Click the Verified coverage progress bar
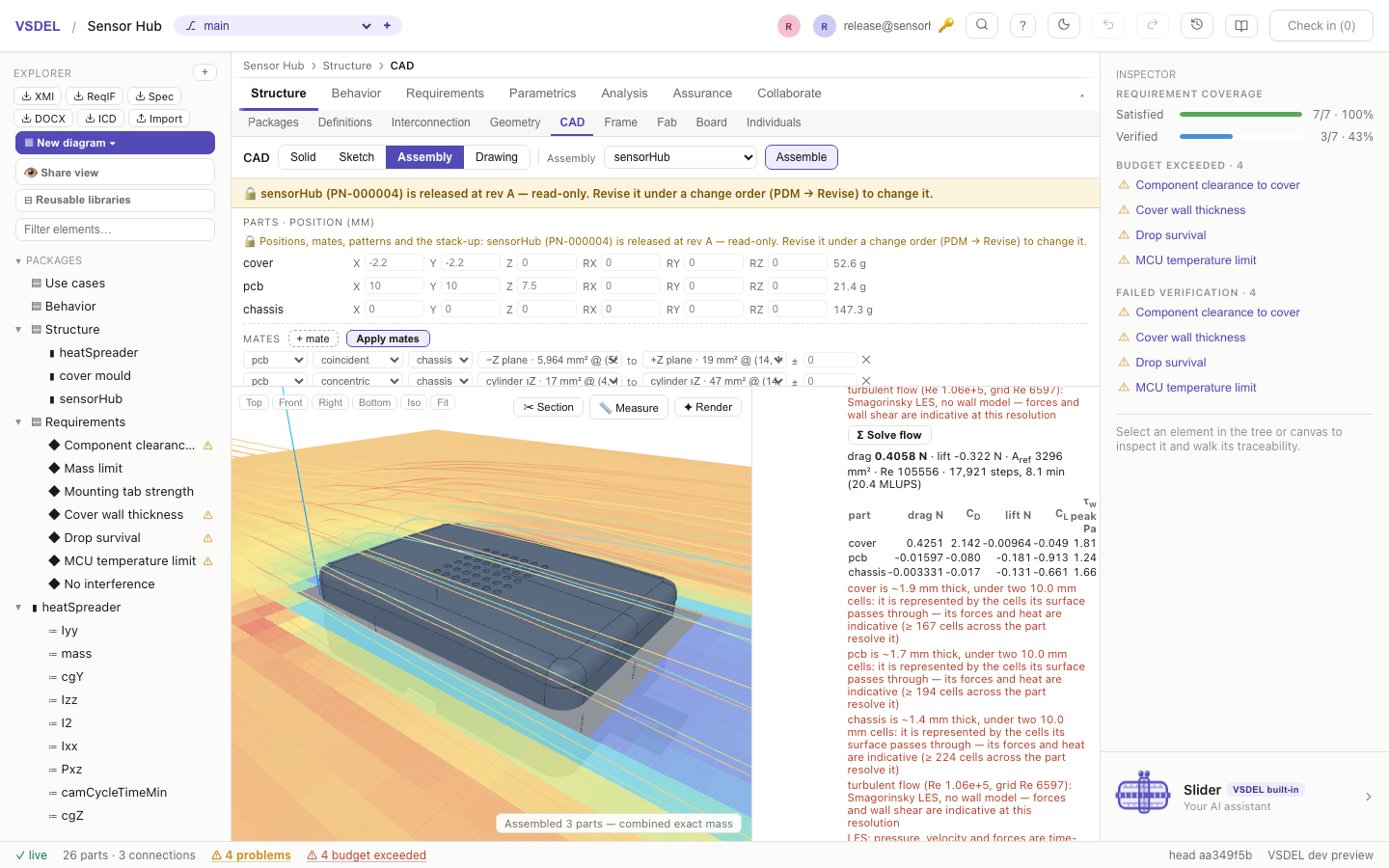The height and width of the screenshot is (868, 1389). coord(1240,137)
